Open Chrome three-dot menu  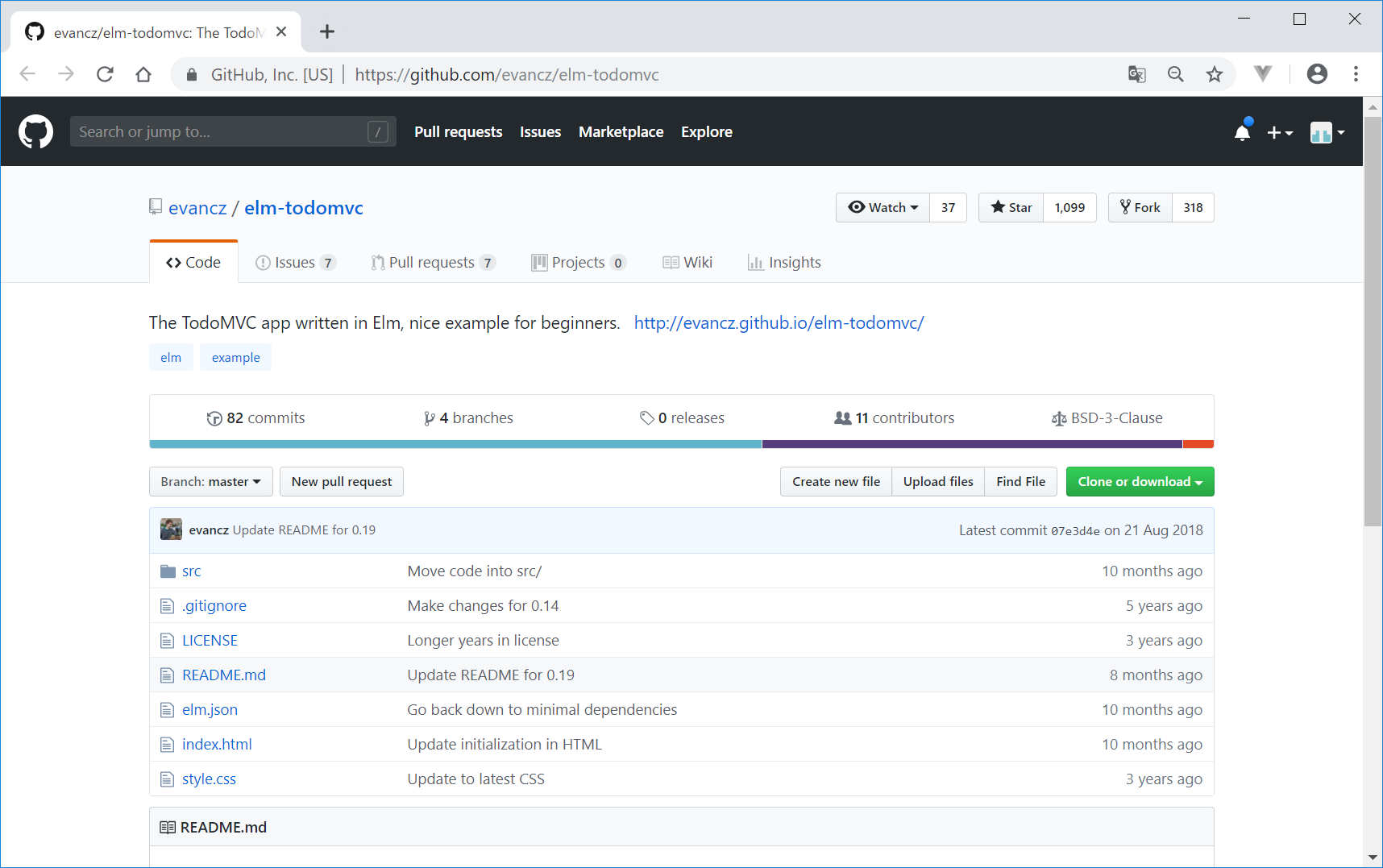point(1356,75)
